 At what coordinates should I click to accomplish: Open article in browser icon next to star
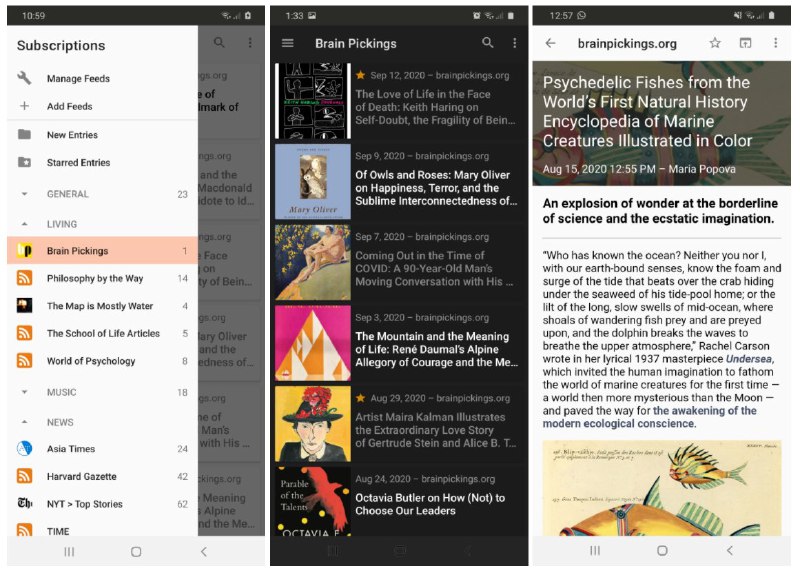click(744, 44)
